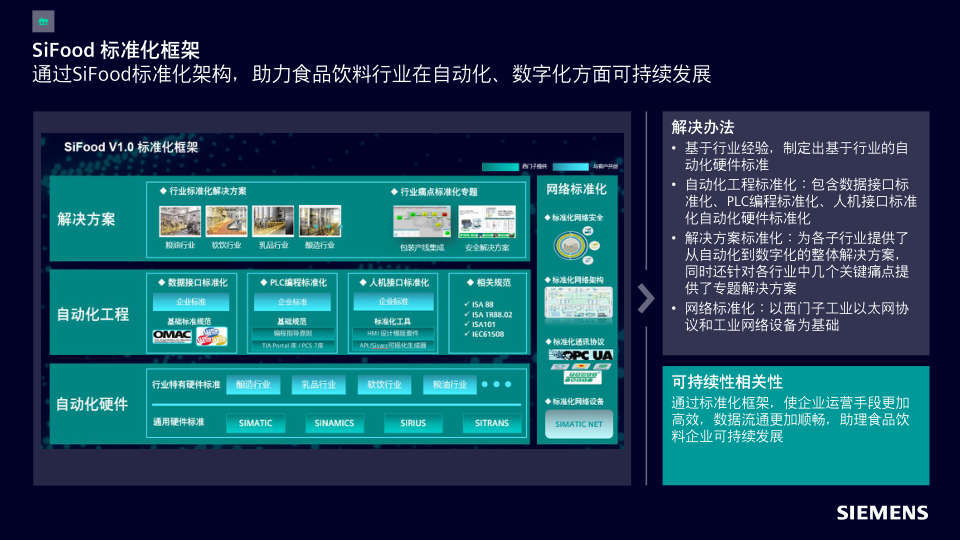The height and width of the screenshot is (540, 960).
Task: Click the food industry icon at top left
Action: click(43, 21)
